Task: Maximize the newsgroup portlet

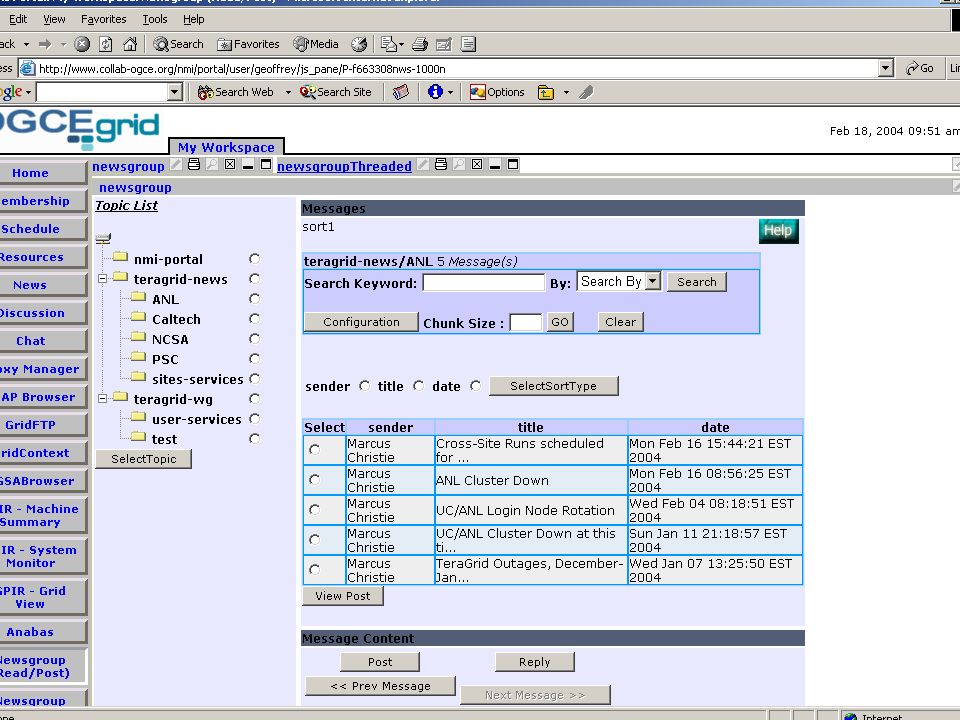Action: pos(266,164)
